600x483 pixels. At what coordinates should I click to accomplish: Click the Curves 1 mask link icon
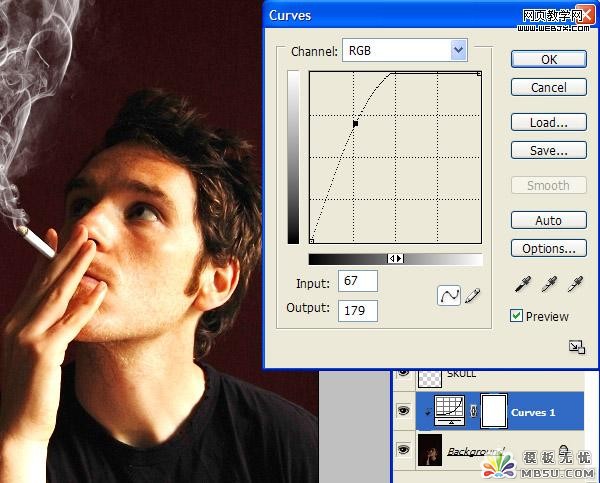(x=473, y=411)
